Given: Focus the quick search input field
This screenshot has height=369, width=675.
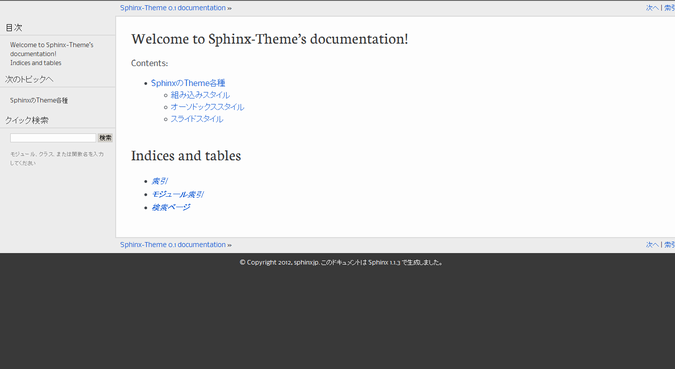Looking at the screenshot, I should point(53,138).
